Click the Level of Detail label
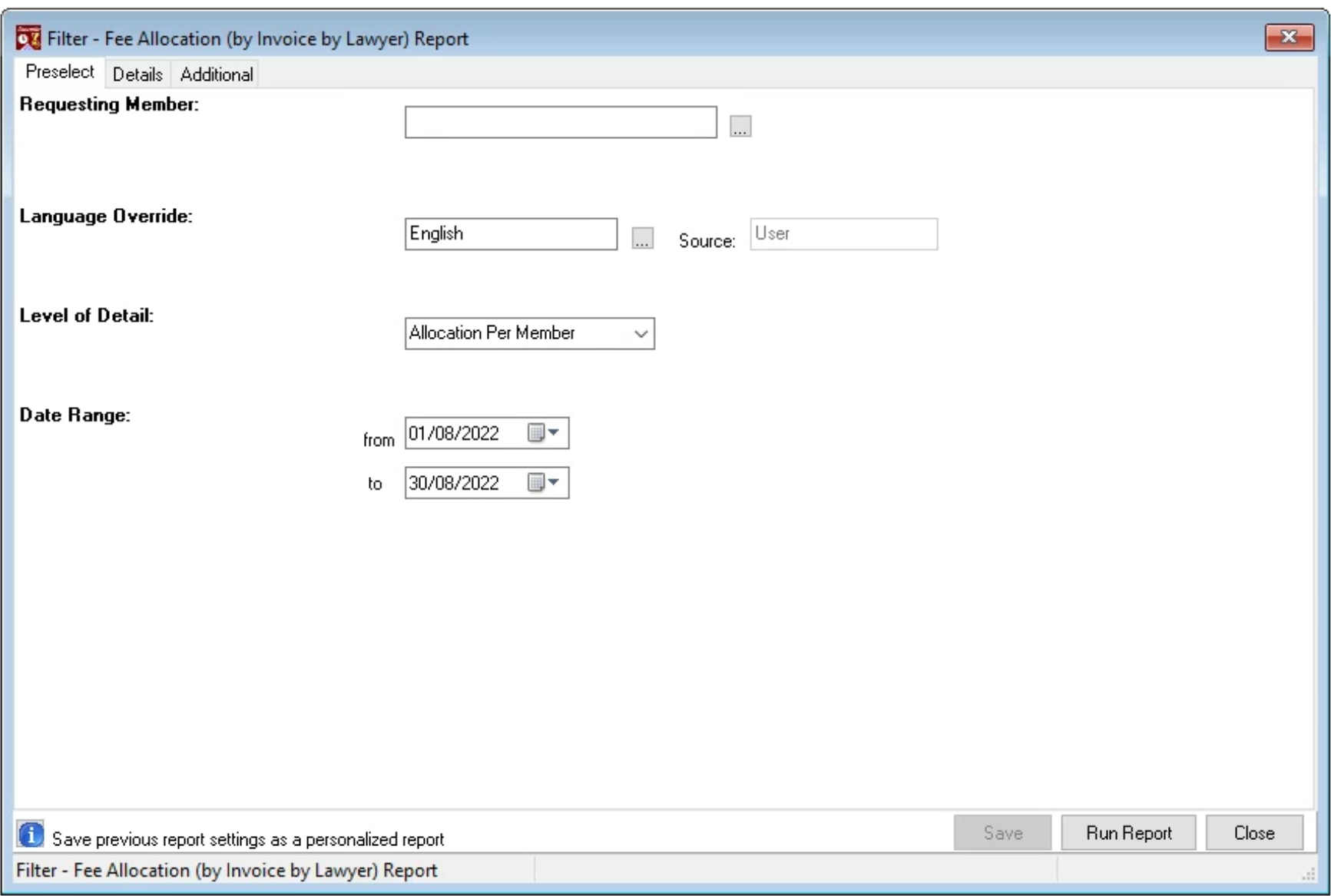The height and width of the screenshot is (896, 1331). pyautogui.click(x=87, y=316)
